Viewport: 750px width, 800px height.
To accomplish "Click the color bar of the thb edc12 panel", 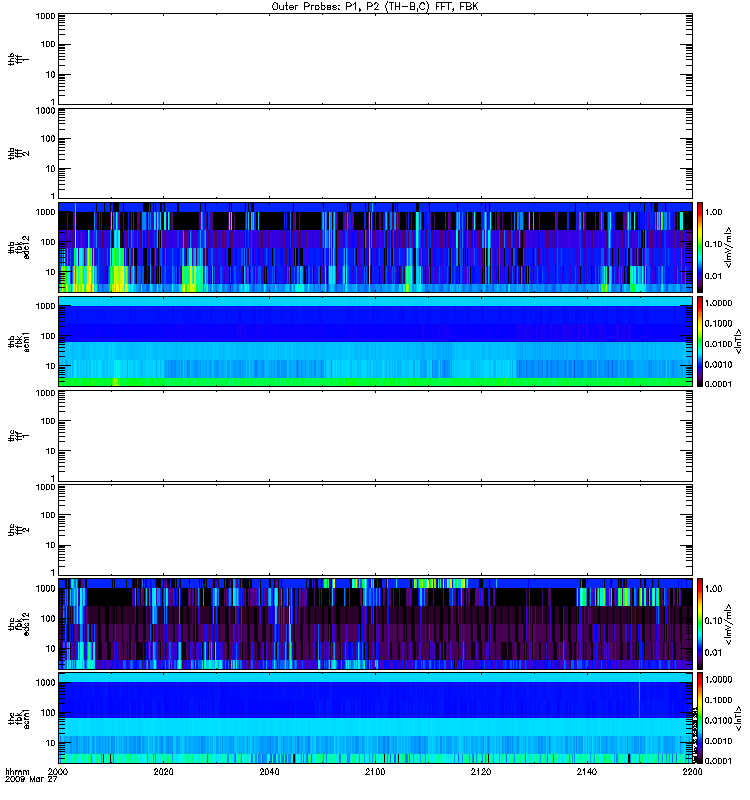I will click(700, 247).
